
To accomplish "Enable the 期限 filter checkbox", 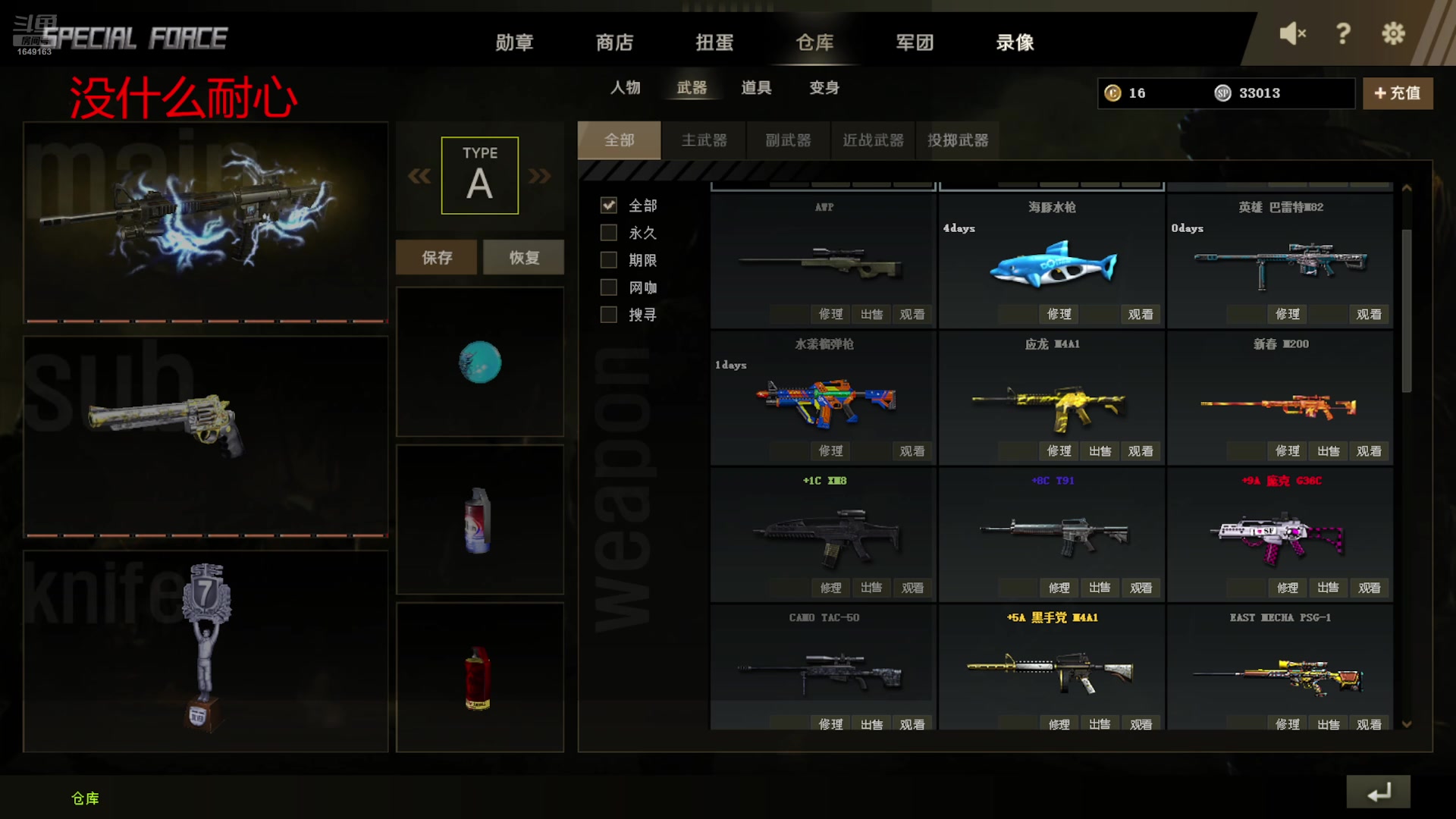I will (x=608, y=259).
